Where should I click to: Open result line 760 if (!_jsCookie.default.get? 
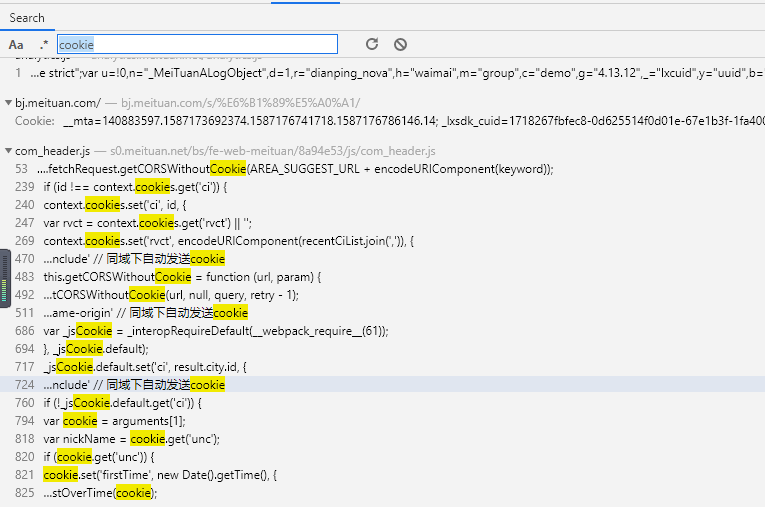(x=382, y=403)
